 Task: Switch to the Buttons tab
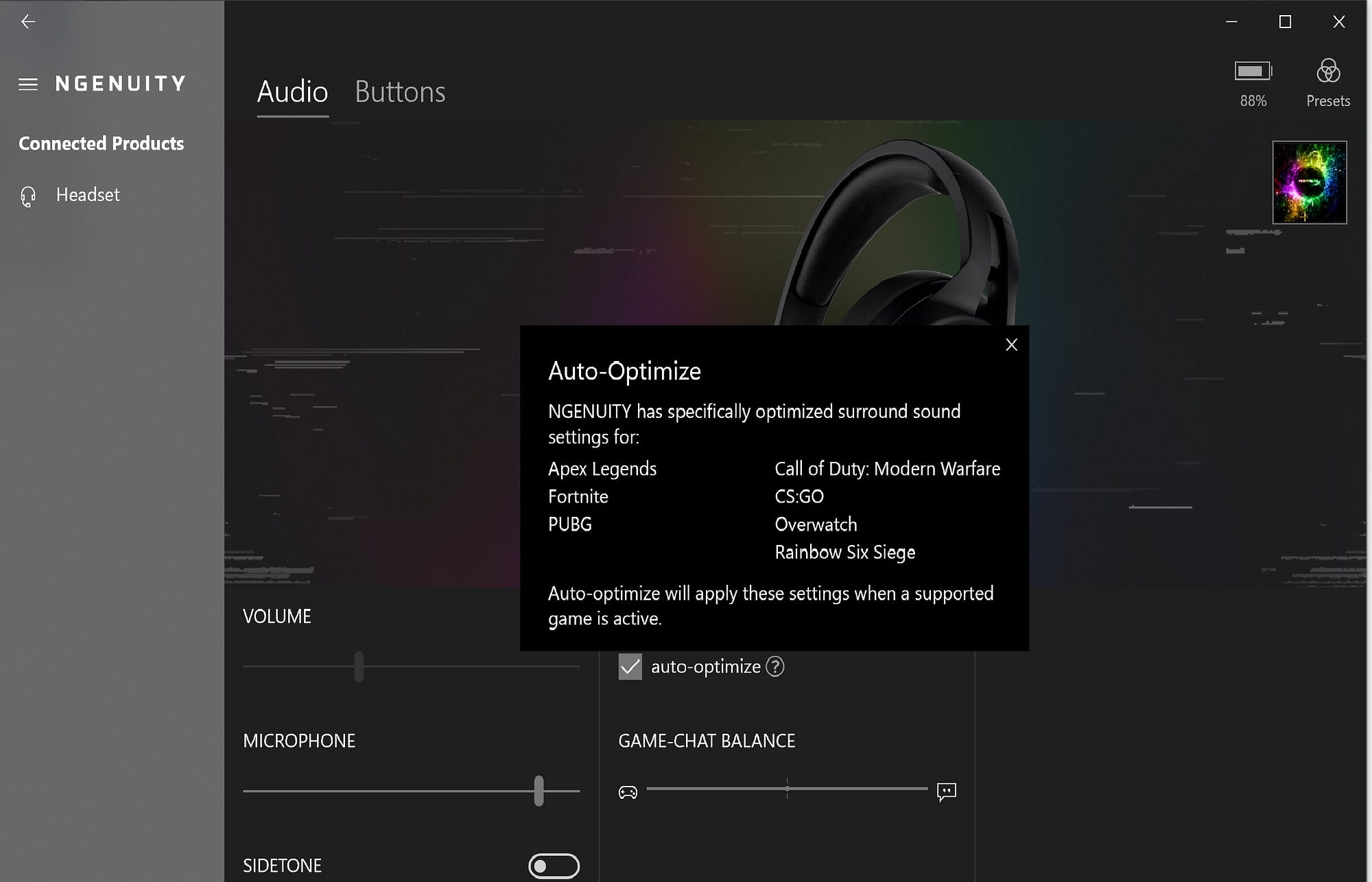(400, 92)
